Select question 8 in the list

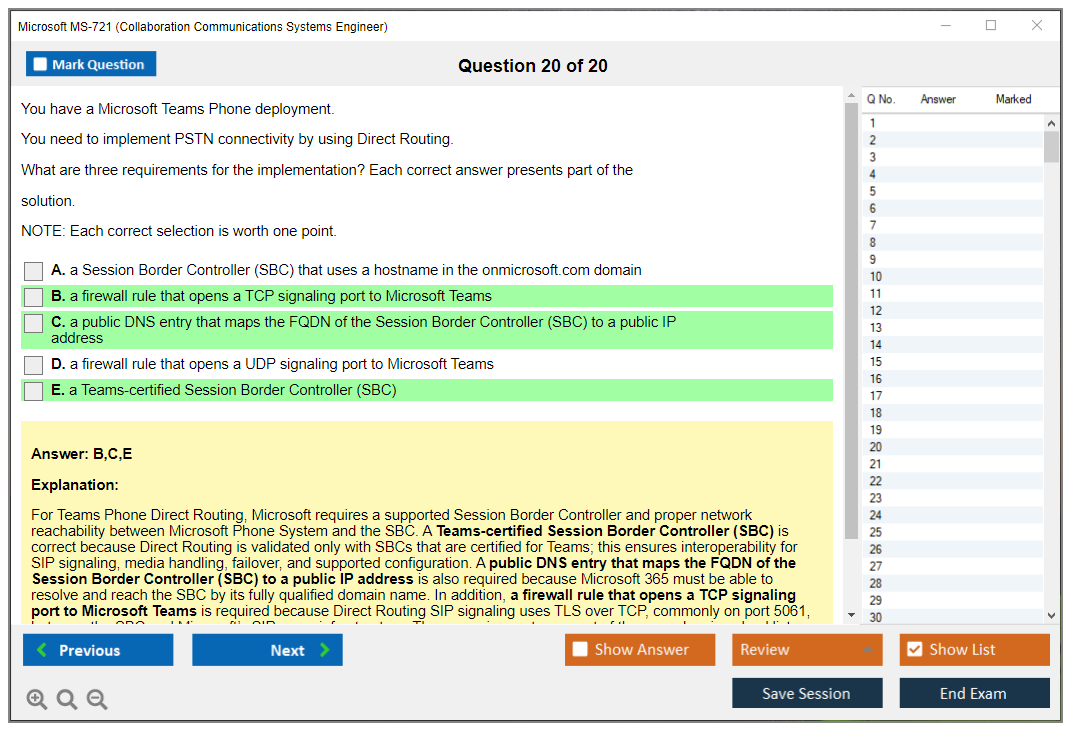point(953,242)
